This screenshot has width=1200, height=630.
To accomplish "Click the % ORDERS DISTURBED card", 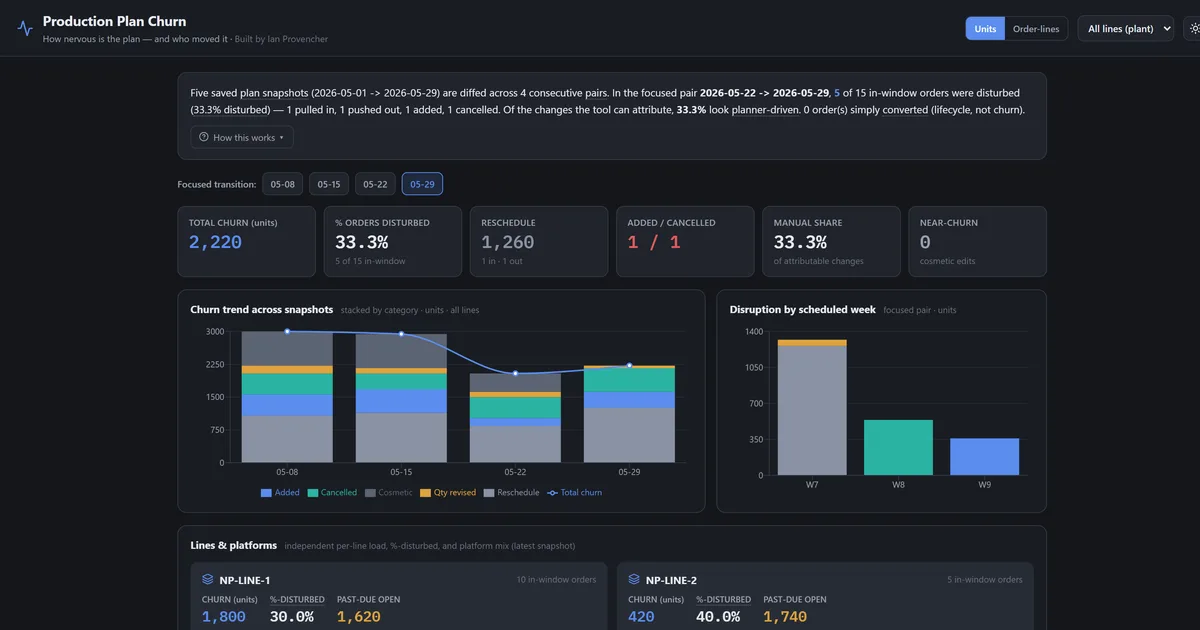I will click(x=392, y=241).
